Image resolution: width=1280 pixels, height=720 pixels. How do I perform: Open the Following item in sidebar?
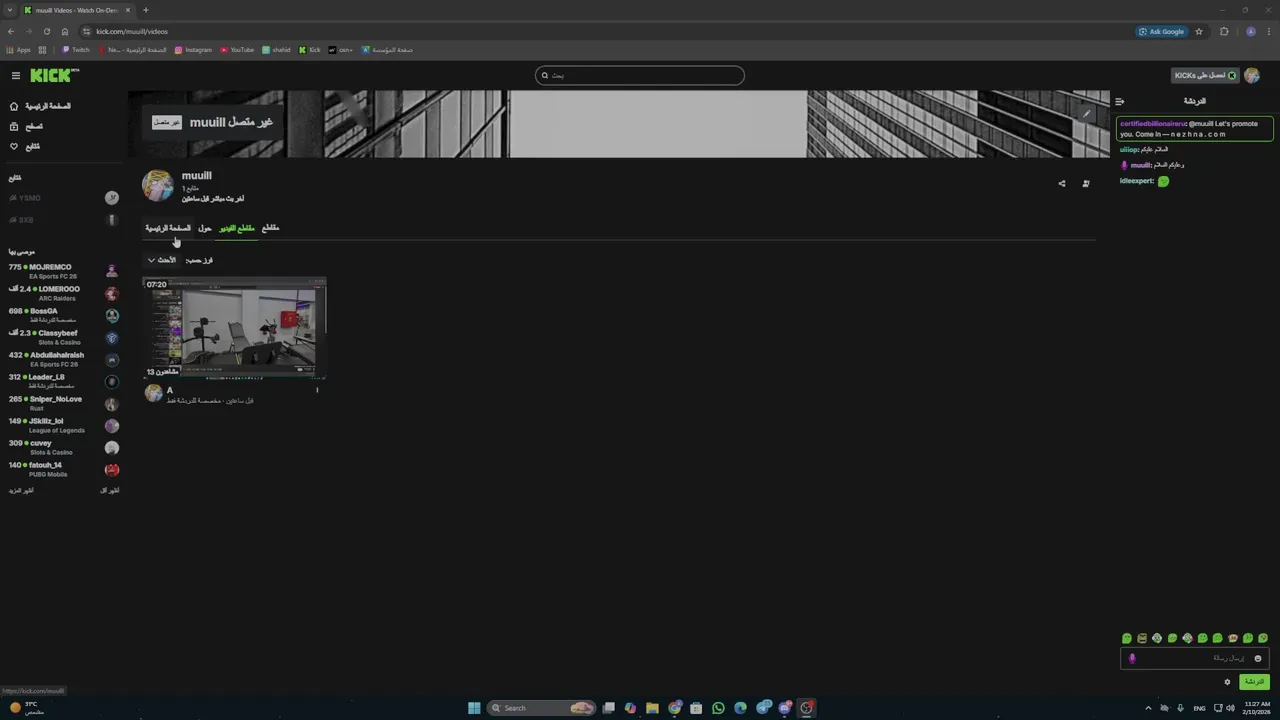[x=25, y=146]
